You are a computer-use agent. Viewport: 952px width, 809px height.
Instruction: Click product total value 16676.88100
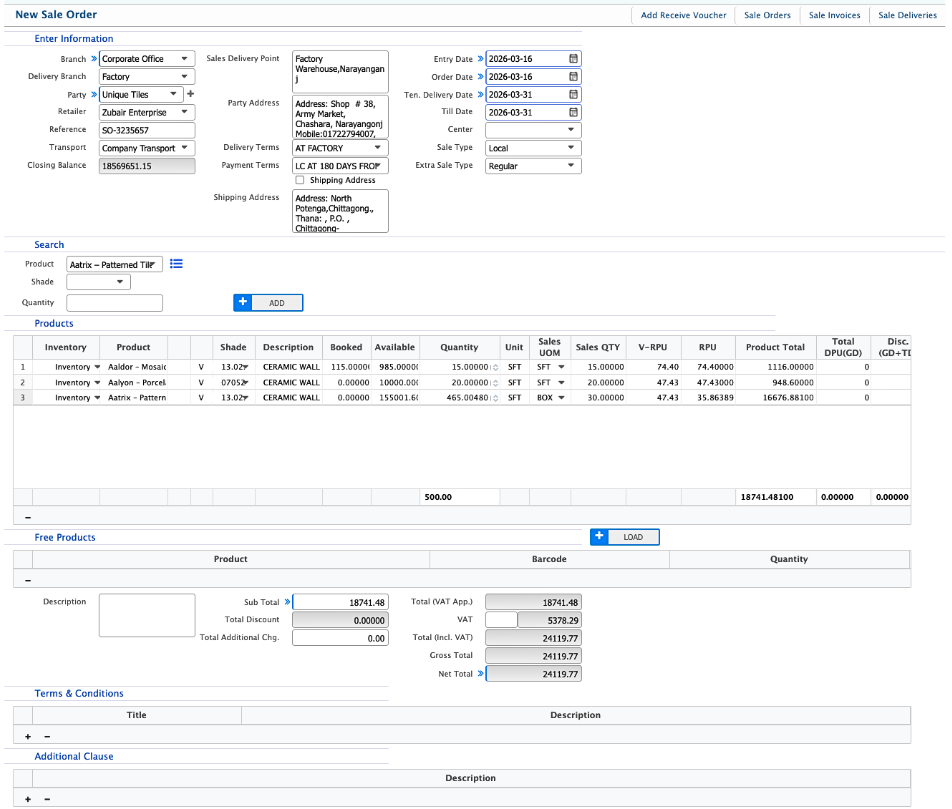pos(788,398)
